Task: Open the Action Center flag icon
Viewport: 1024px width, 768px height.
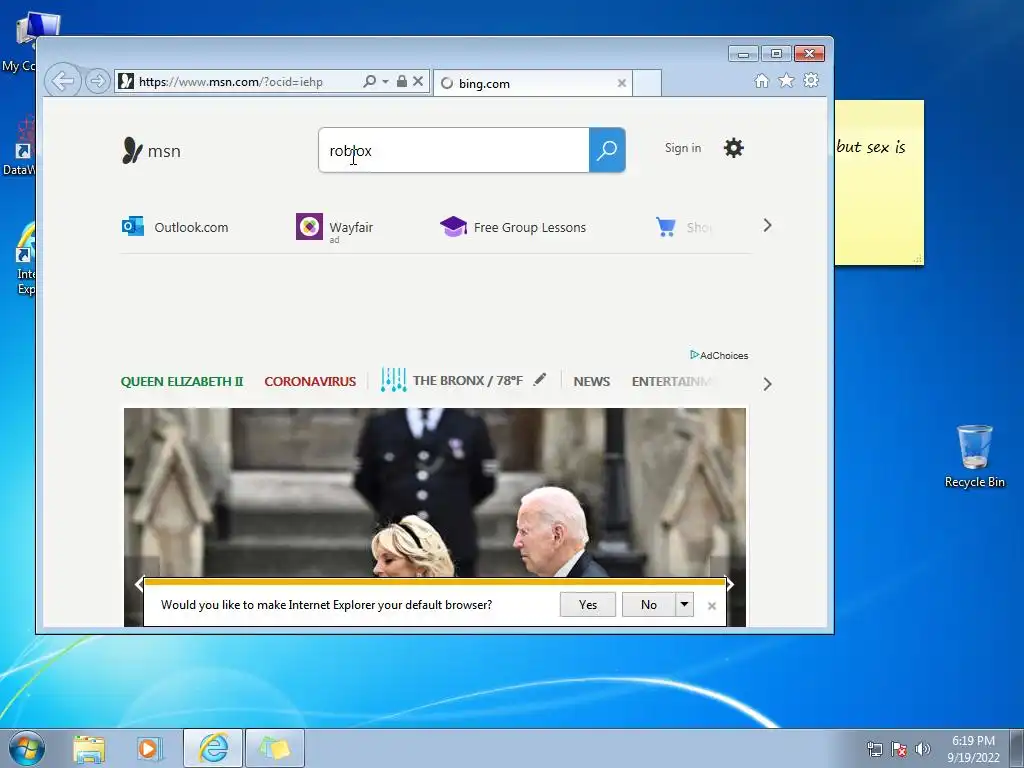Action: point(899,749)
